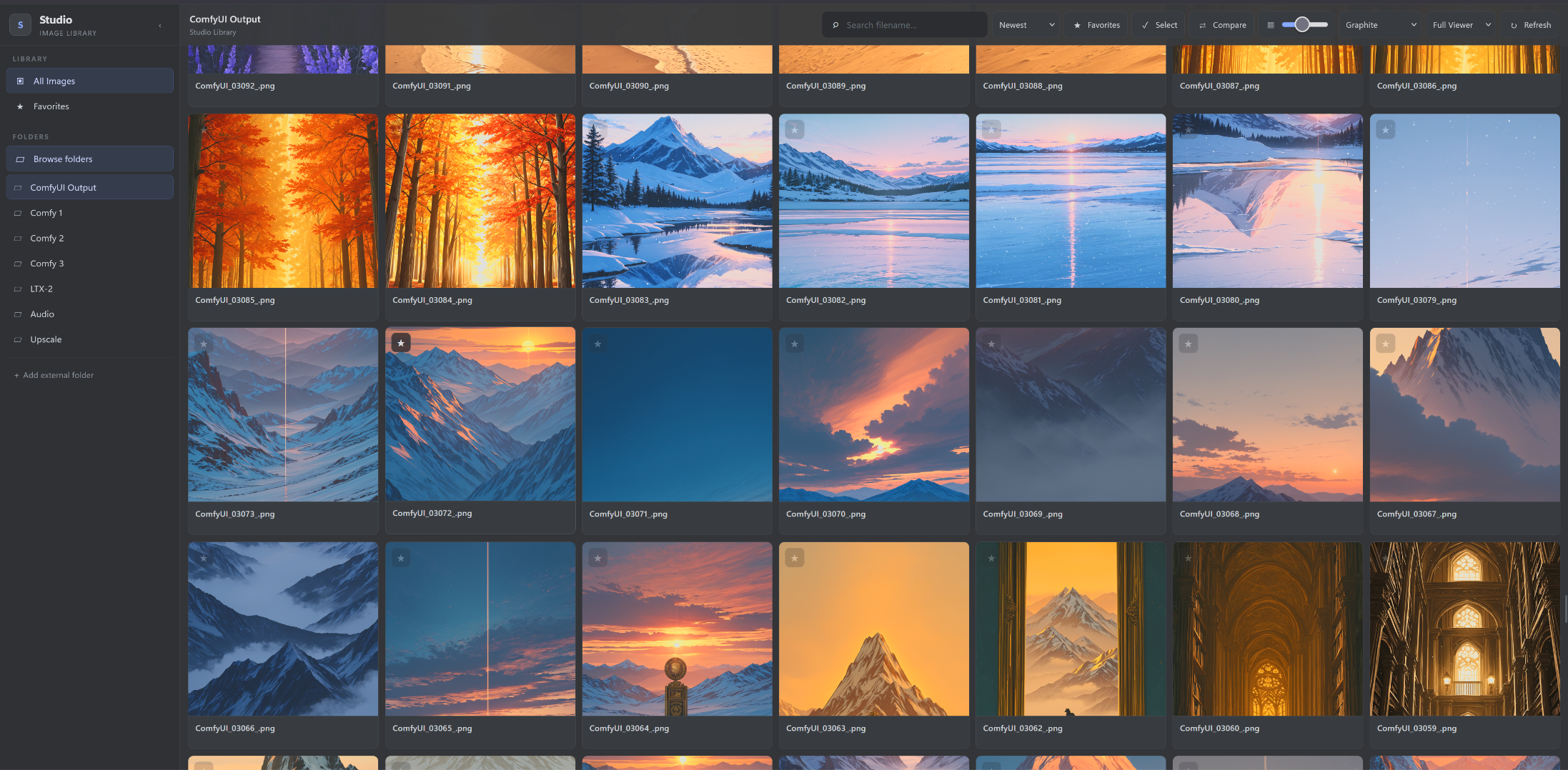Star ComfyUI_03079_.png as a favorite
Screen dimensions: 1568x770
(x=1386, y=130)
